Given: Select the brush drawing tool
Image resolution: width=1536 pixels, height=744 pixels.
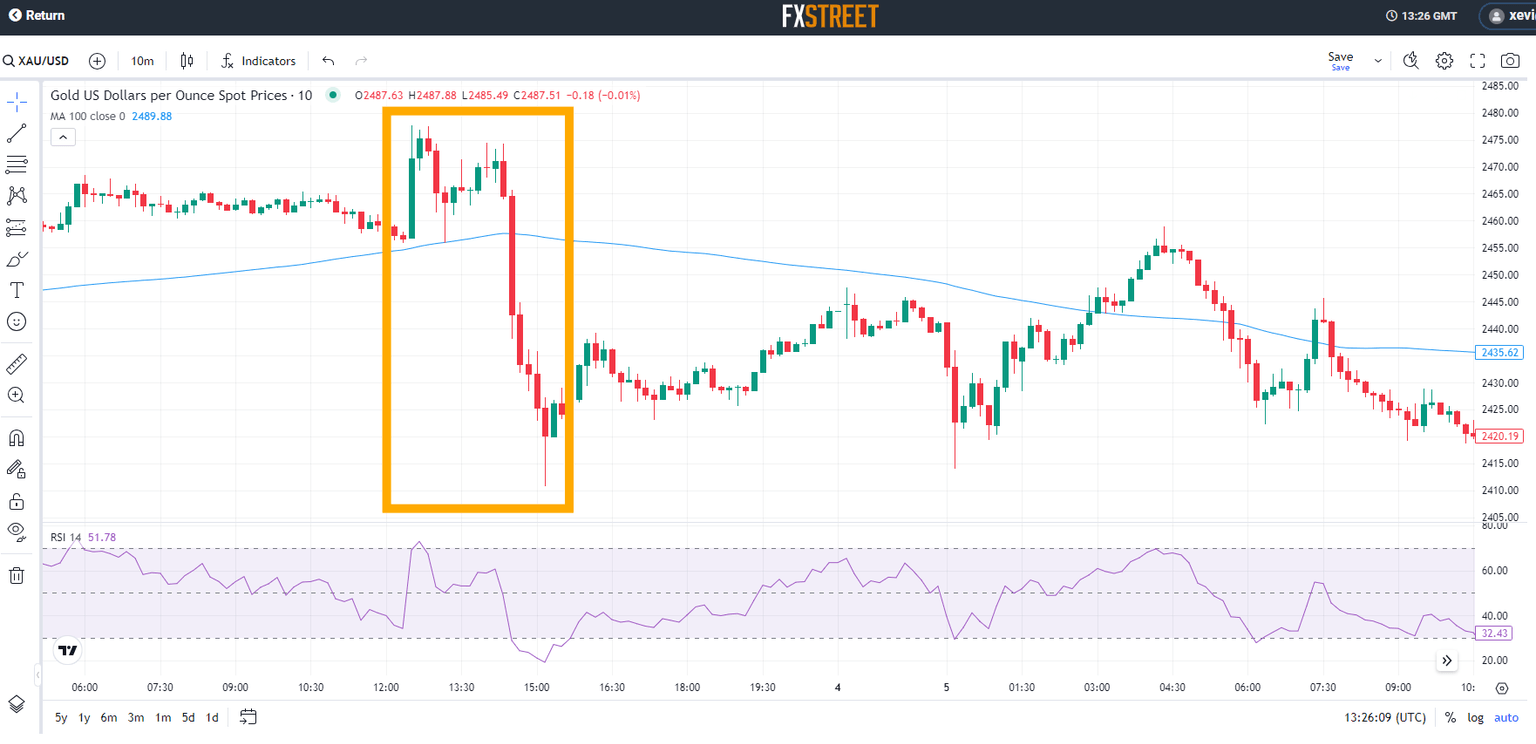Looking at the screenshot, I should click(16, 258).
